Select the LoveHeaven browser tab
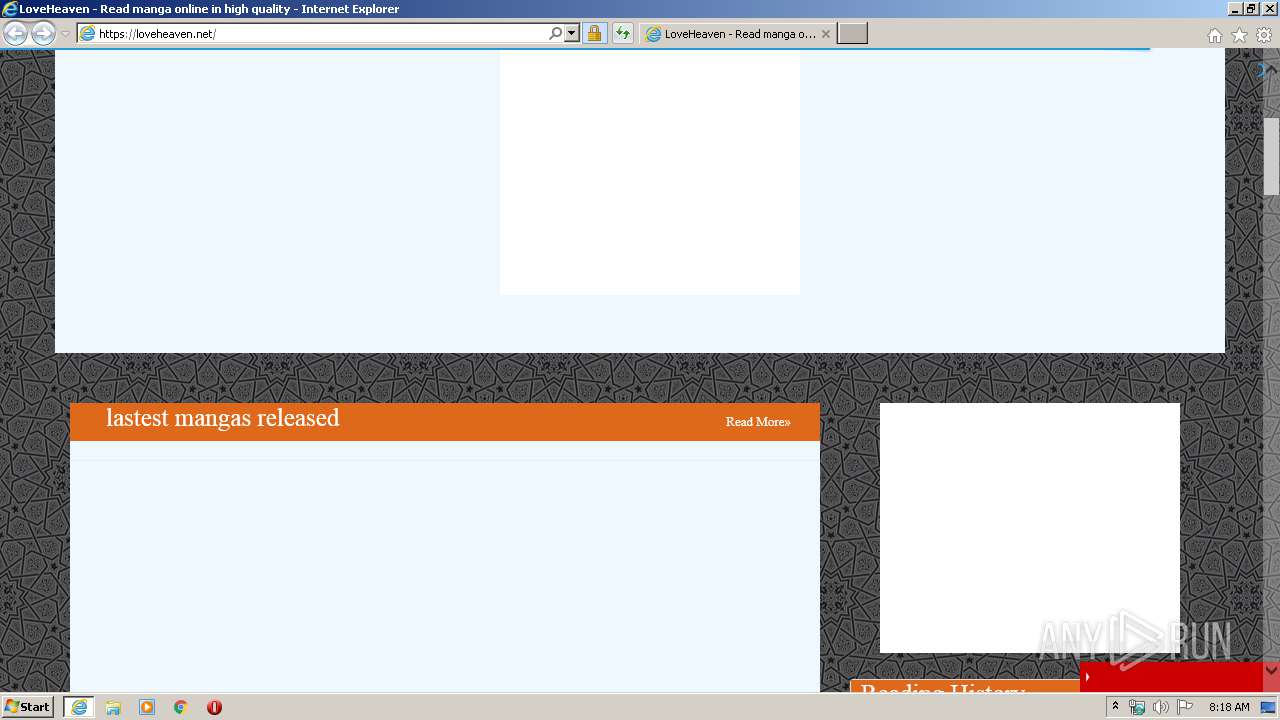 [737, 33]
